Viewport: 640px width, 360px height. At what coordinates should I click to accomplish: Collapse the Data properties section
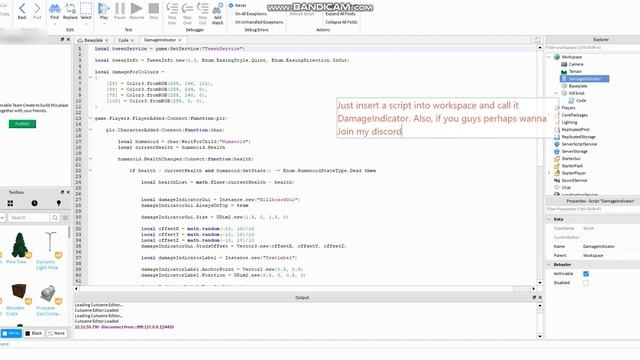click(549, 219)
